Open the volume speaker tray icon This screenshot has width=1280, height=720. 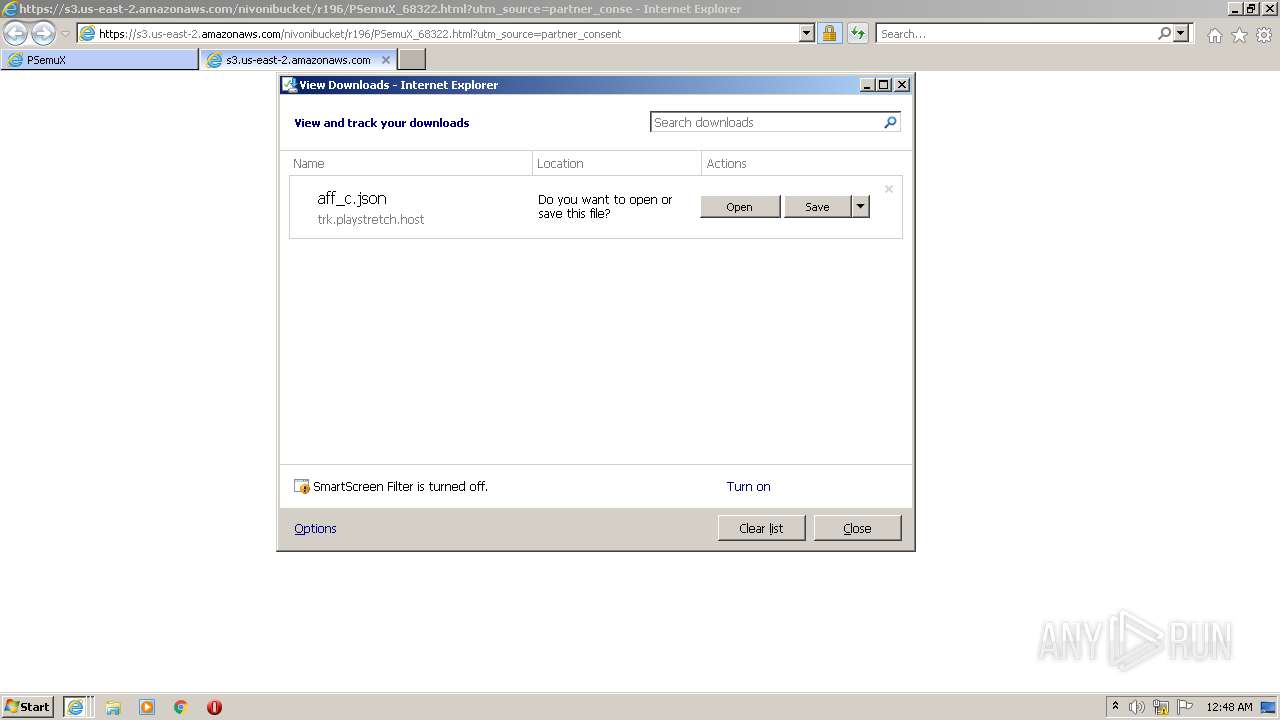click(x=1137, y=707)
